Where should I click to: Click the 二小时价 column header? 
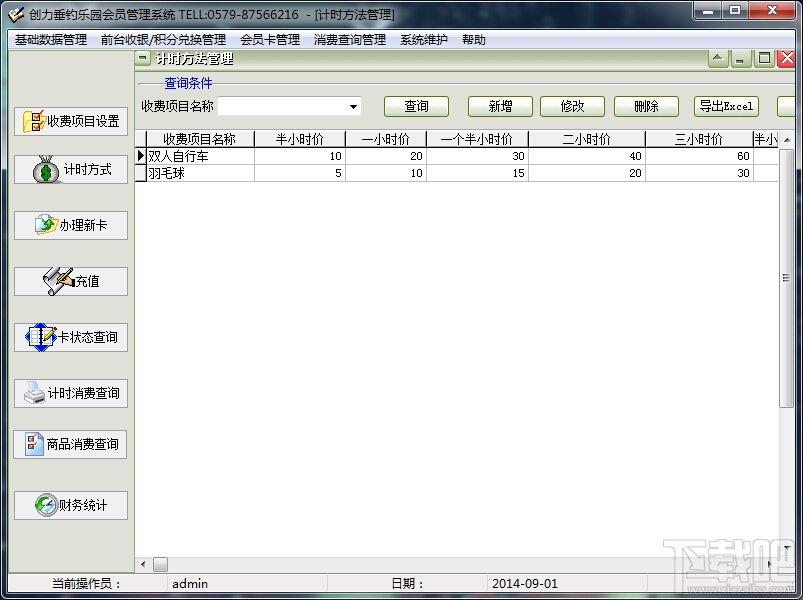click(586, 140)
